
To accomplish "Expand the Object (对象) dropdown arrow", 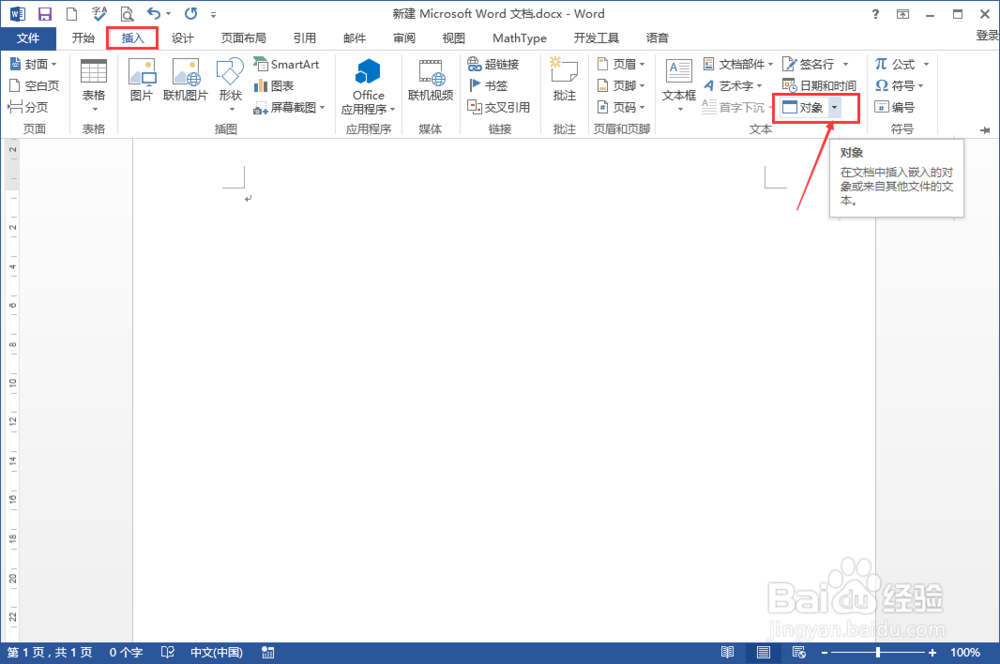I will pyautogui.click(x=834, y=107).
